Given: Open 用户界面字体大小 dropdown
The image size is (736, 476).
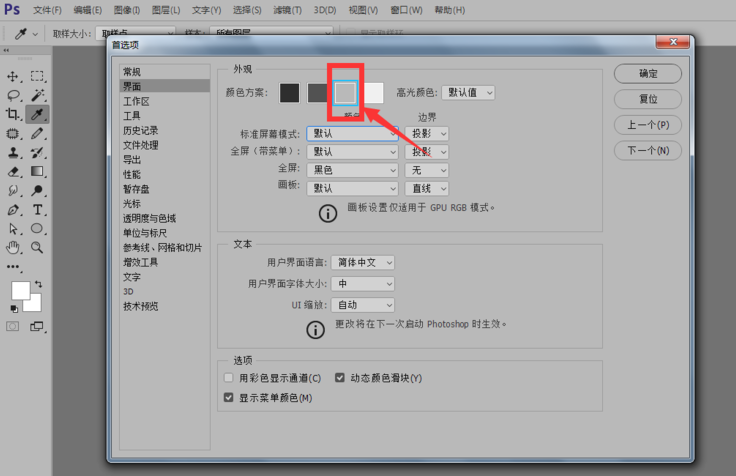Looking at the screenshot, I should (363, 284).
